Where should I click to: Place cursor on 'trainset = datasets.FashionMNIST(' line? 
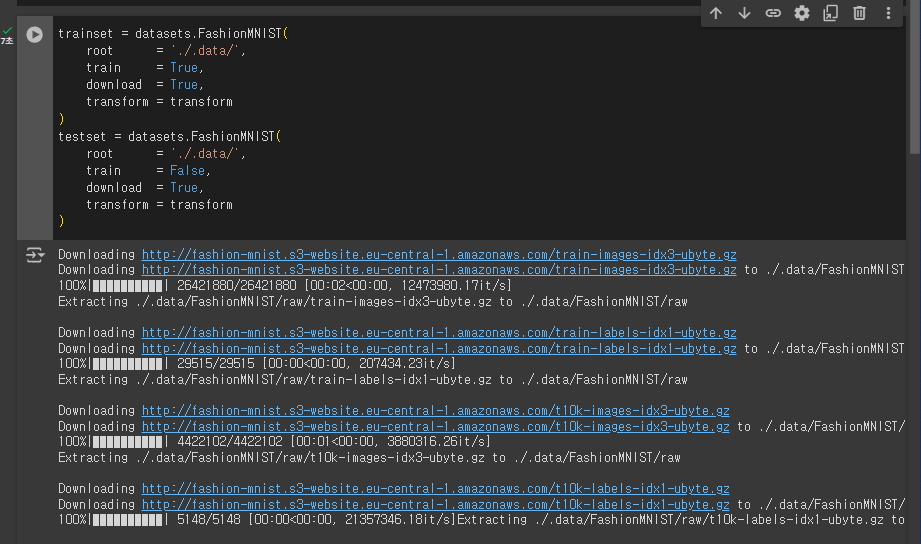(173, 33)
